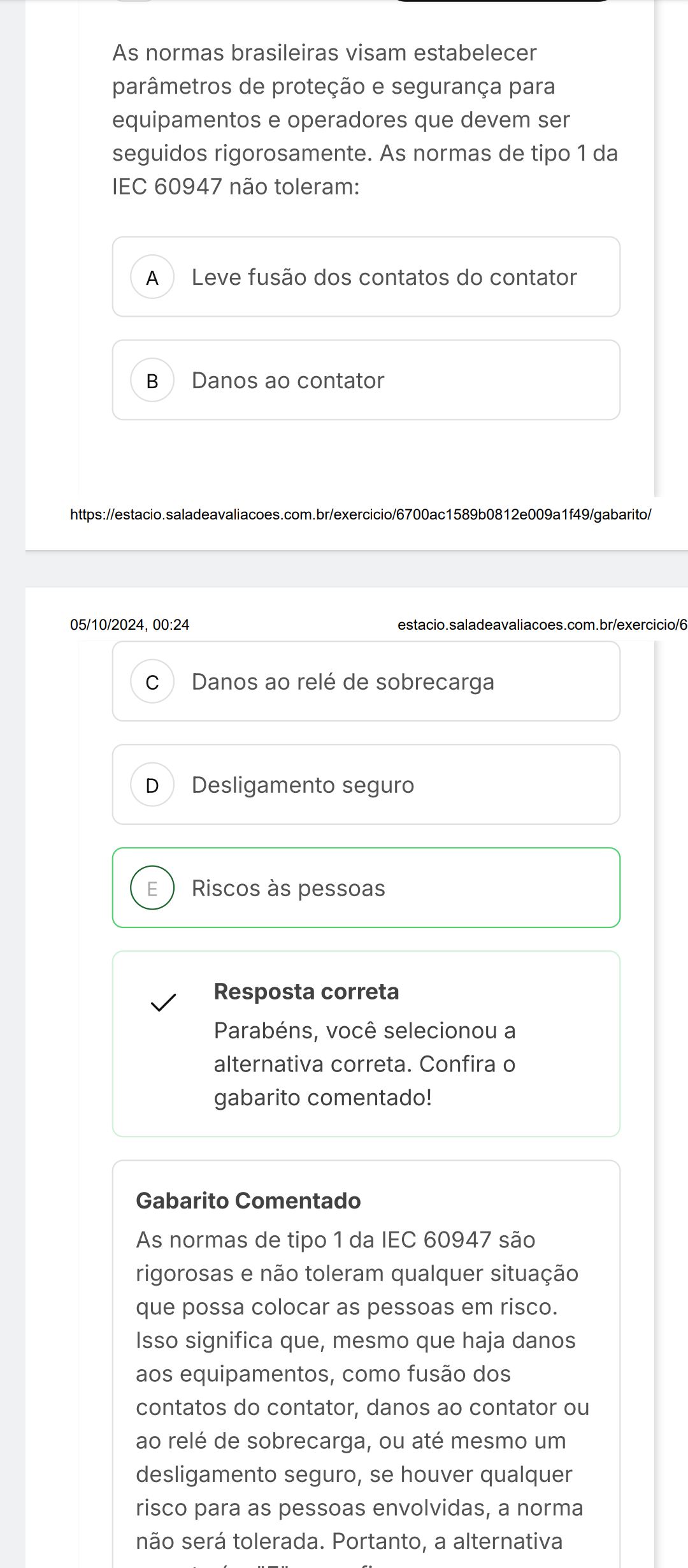Select the letter B option circle
This screenshot has height=1568, width=688.
[152, 381]
